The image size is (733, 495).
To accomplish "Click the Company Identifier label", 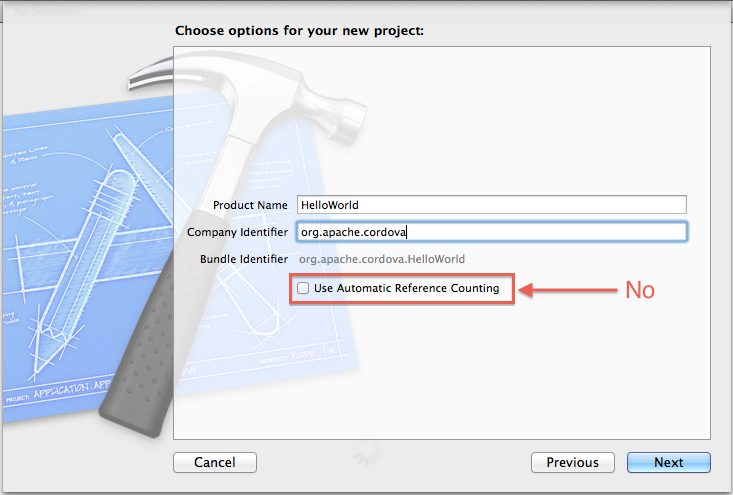I will coord(238,232).
